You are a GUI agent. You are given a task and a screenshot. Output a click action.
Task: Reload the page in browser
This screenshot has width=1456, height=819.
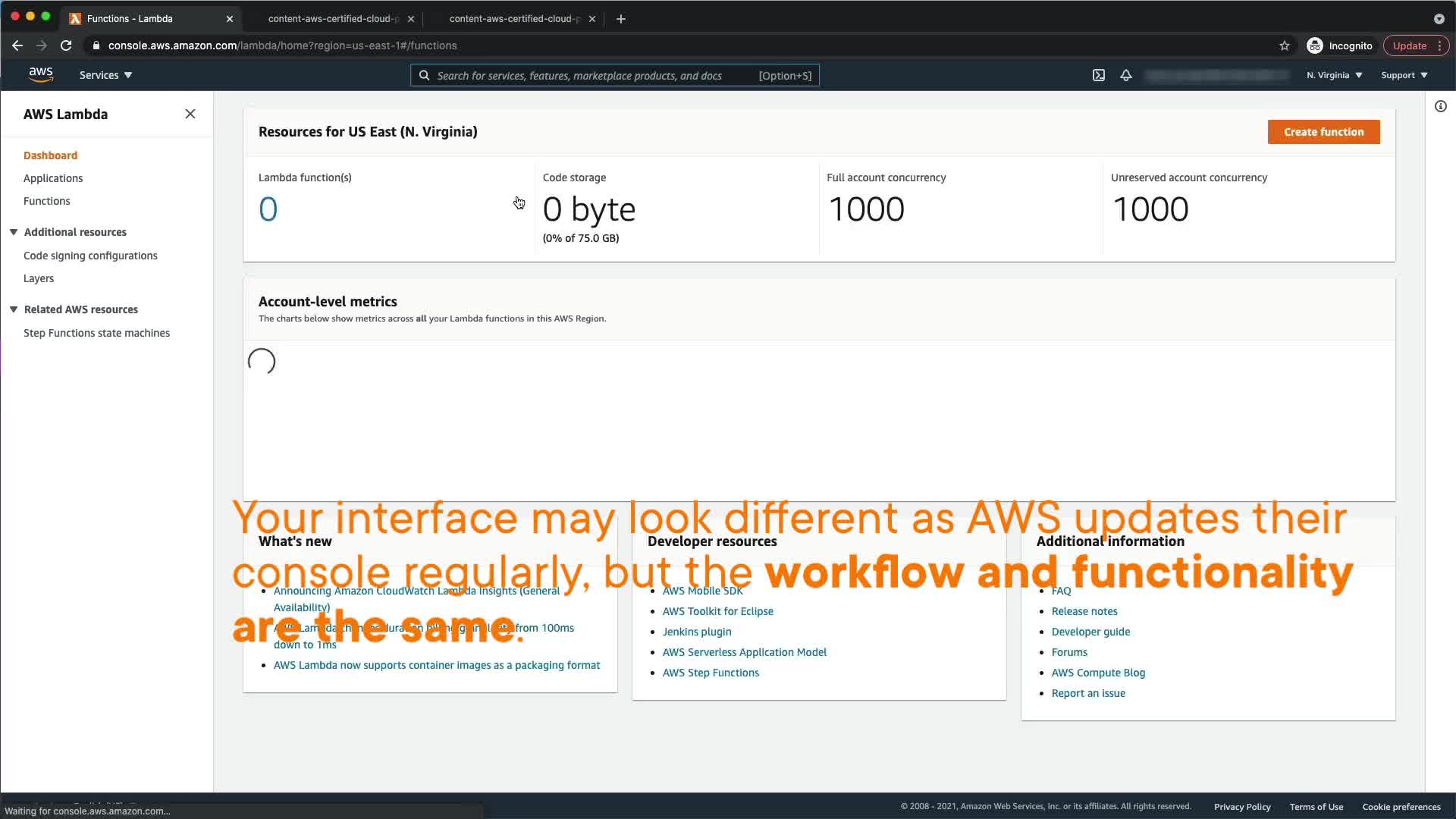[x=66, y=45]
